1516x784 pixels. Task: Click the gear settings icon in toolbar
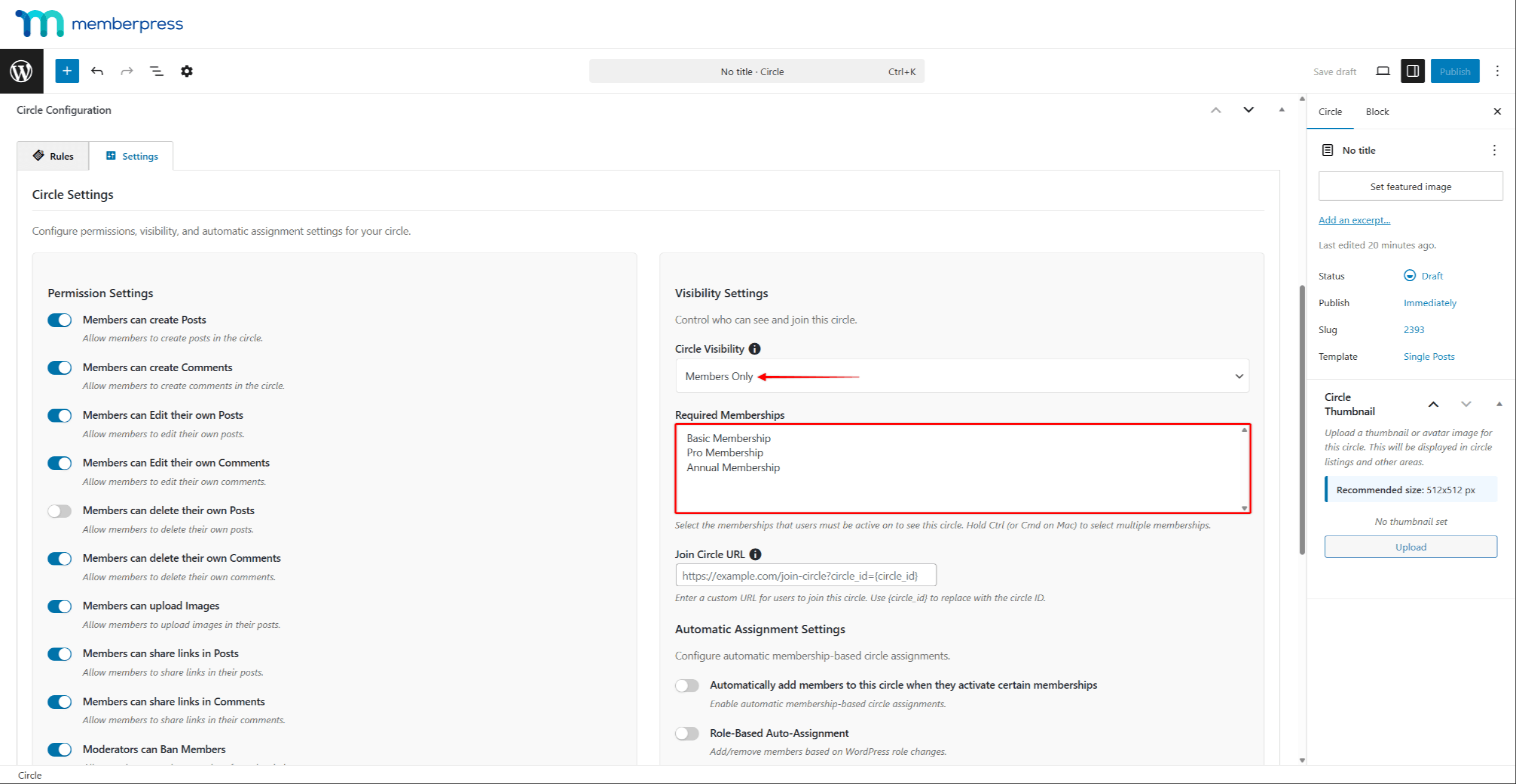[187, 71]
